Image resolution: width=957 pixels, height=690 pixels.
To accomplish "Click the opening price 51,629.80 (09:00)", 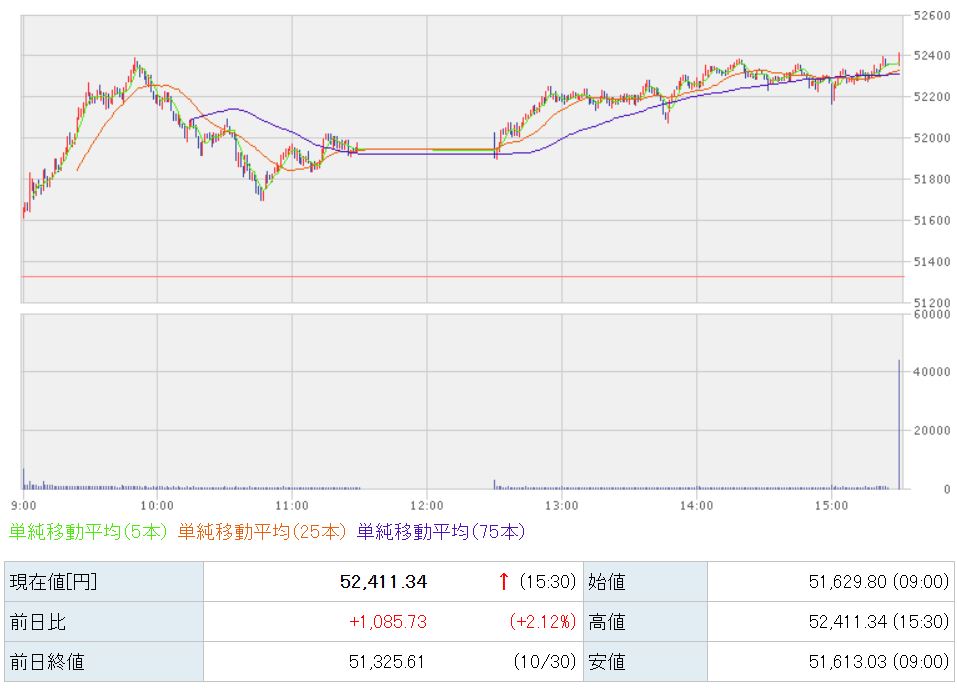I will click(877, 582).
